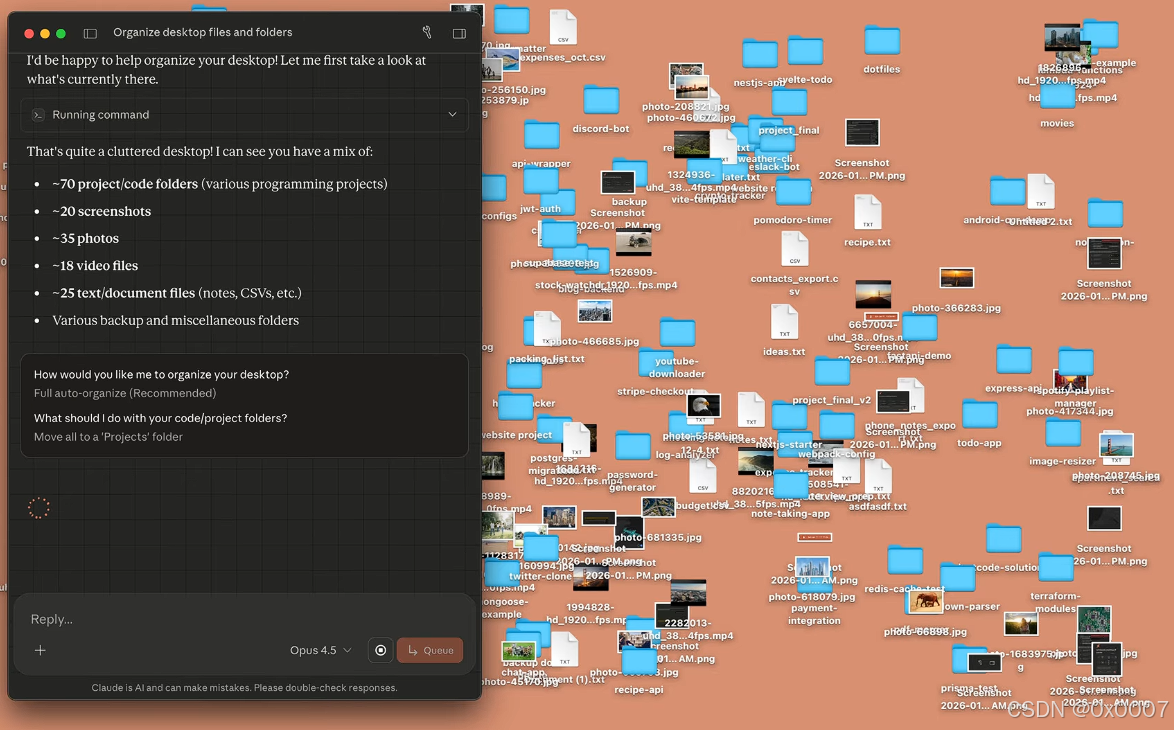Select the contacts_export.csv file icon
The height and width of the screenshot is (730, 1174).
(x=794, y=249)
